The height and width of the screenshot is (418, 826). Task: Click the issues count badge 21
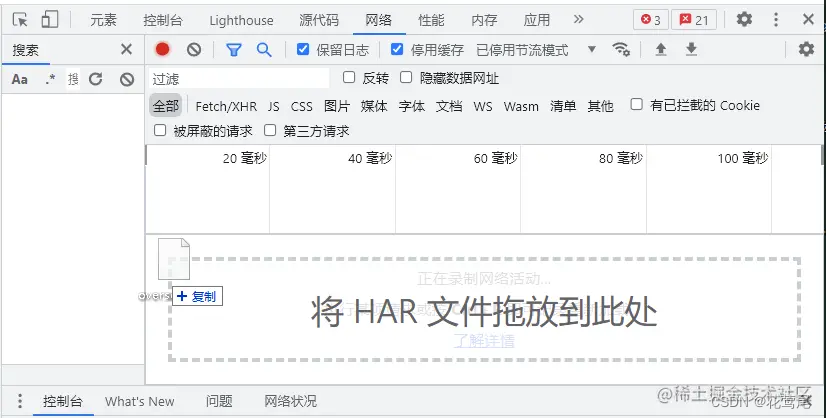694,20
